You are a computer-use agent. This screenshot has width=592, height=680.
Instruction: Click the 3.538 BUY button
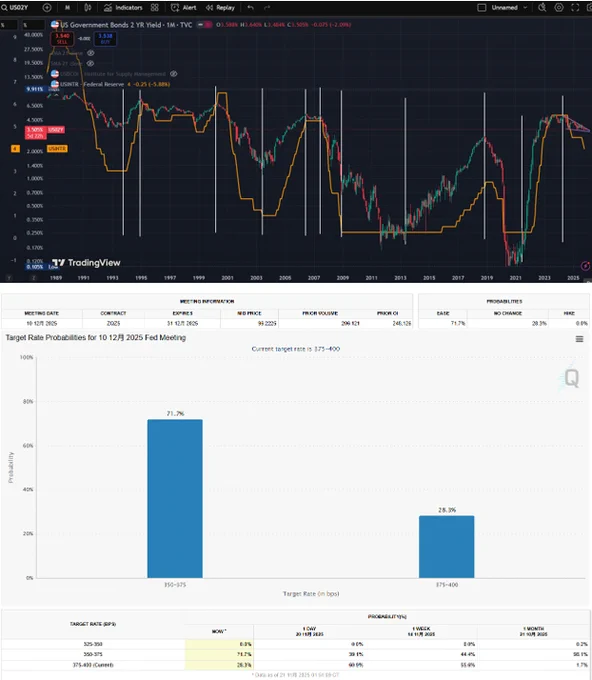click(x=105, y=39)
